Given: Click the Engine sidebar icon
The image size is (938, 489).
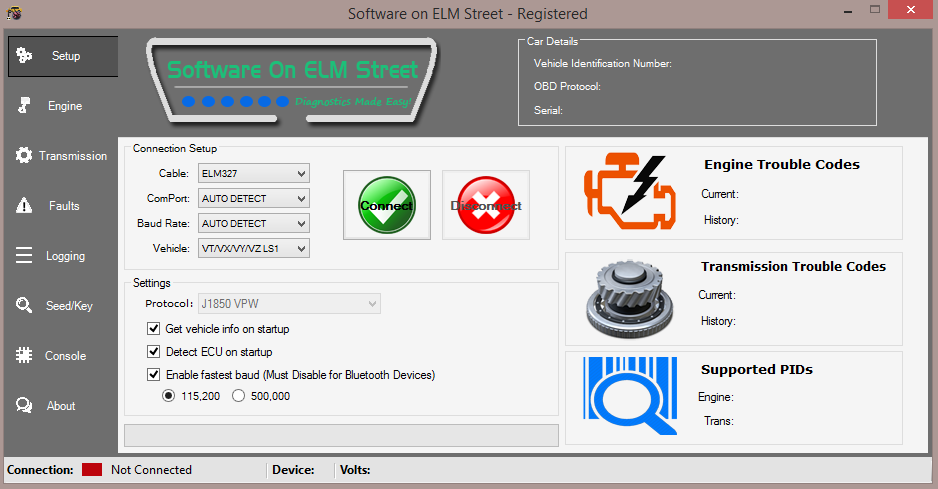Looking at the screenshot, I should [24, 105].
